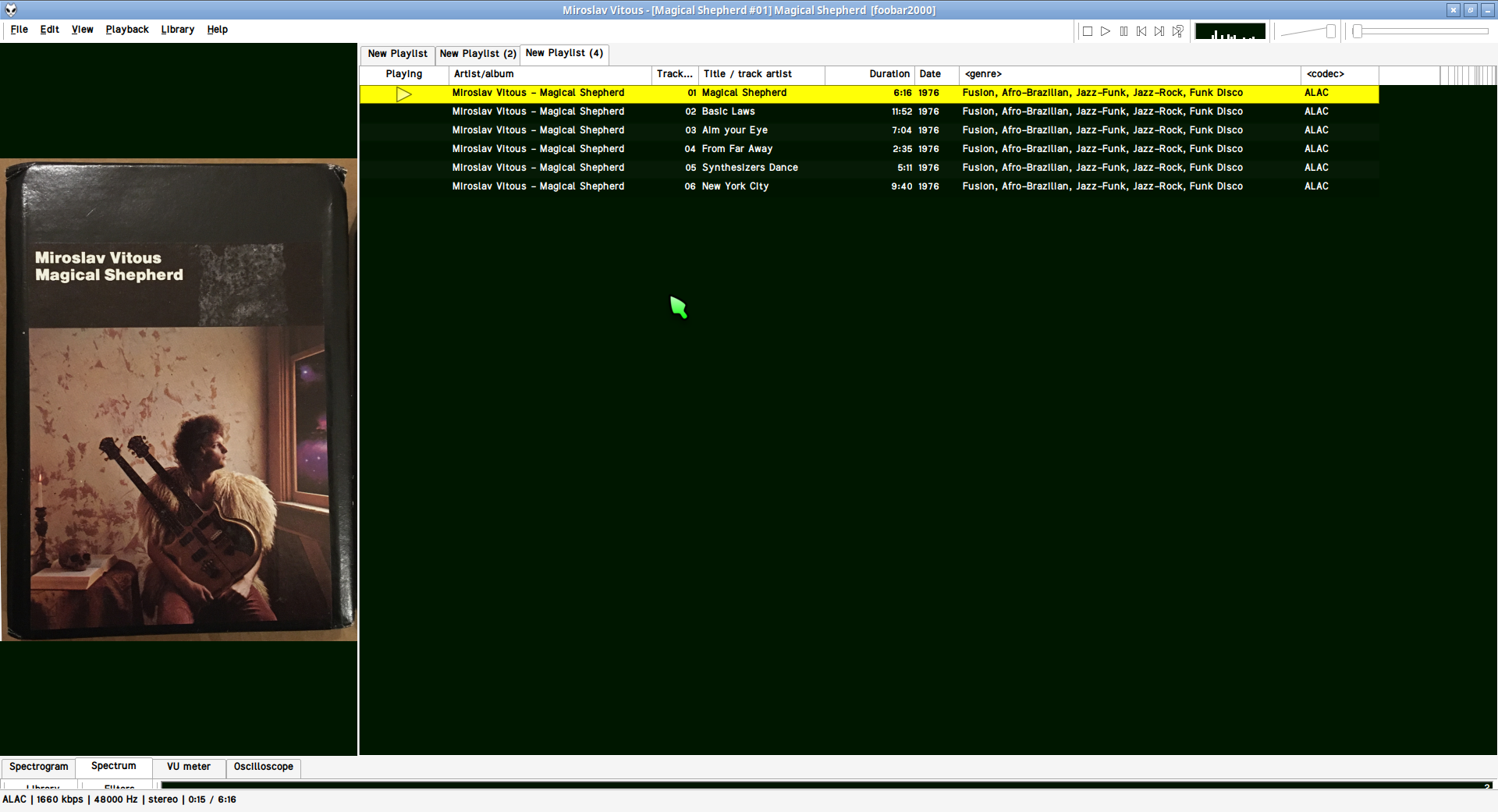Click the ALAC codec cell of Basic Laws
The height and width of the screenshot is (812, 1498).
[x=1316, y=112]
